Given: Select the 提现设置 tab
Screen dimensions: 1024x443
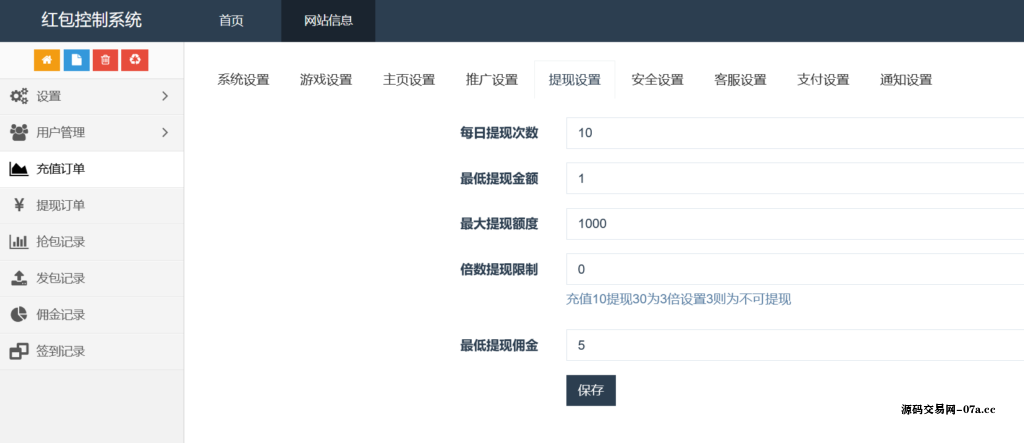Looking at the screenshot, I should [575, 80].
